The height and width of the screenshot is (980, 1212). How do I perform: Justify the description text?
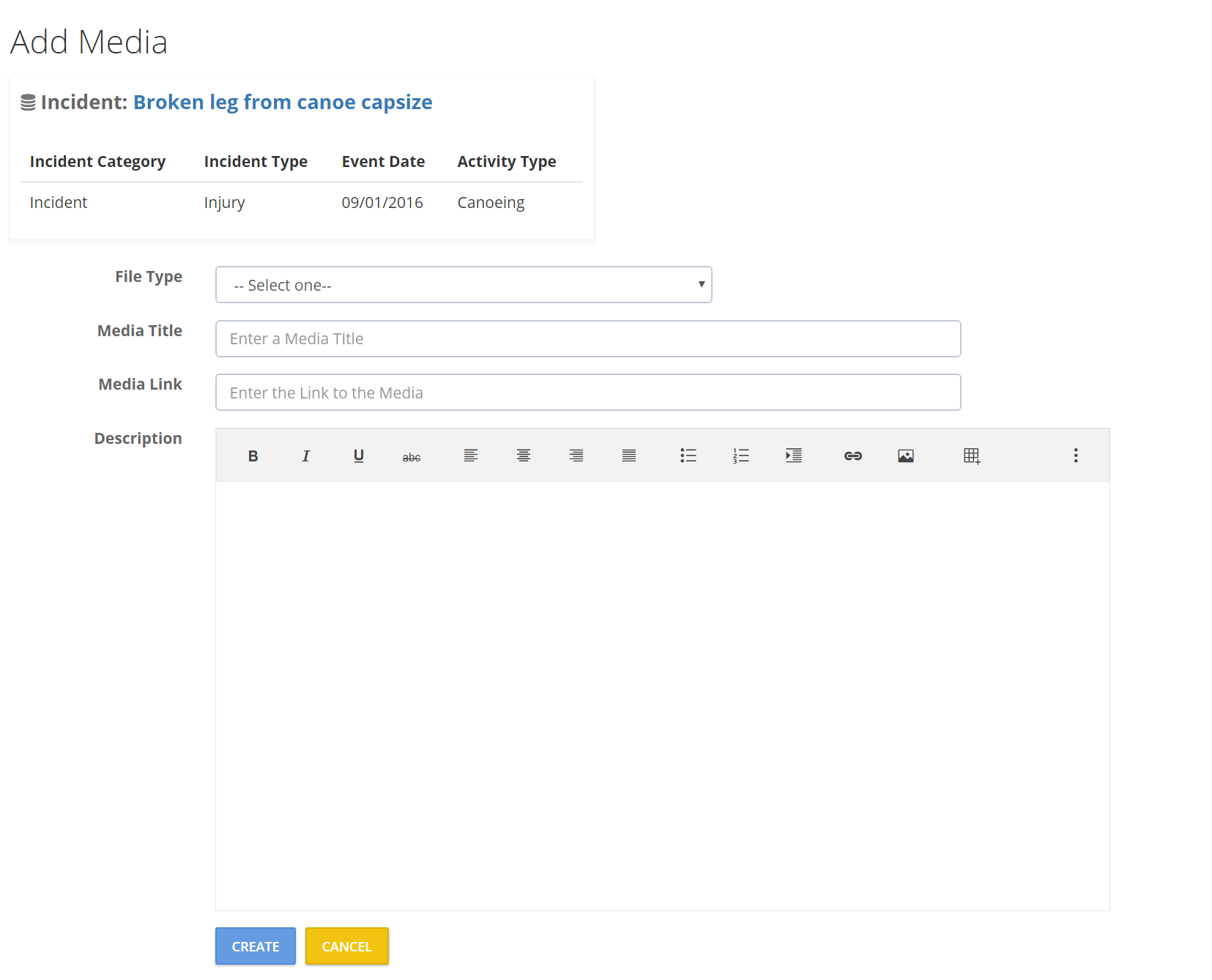pos(629,456)
